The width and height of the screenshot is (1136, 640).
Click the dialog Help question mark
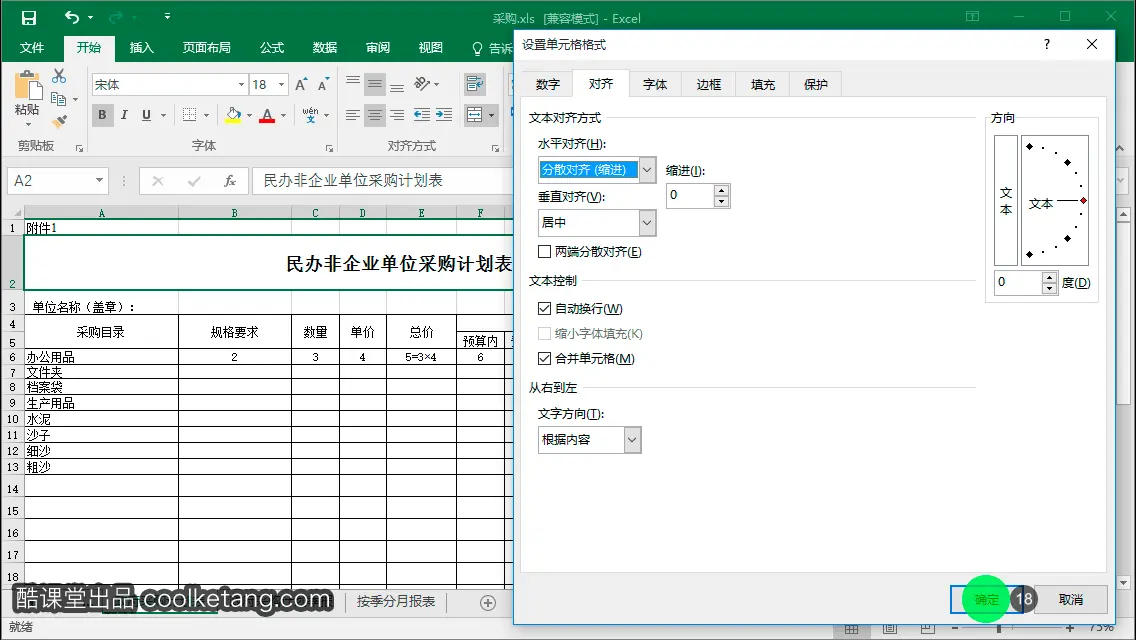(1047, 44)
